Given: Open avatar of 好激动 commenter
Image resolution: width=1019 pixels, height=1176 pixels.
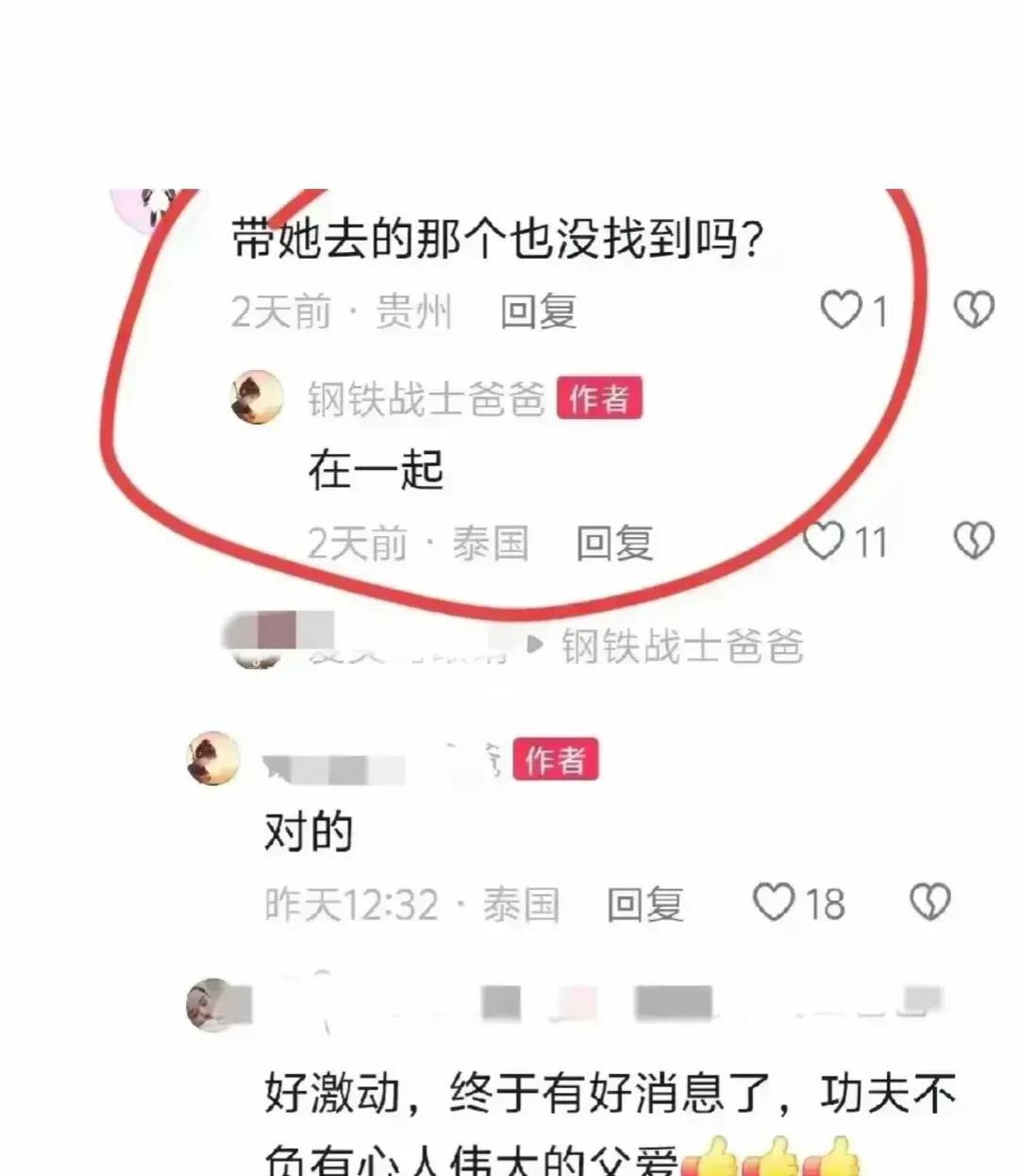Looking at the screenshot, I should click(x=215, y=1006).
